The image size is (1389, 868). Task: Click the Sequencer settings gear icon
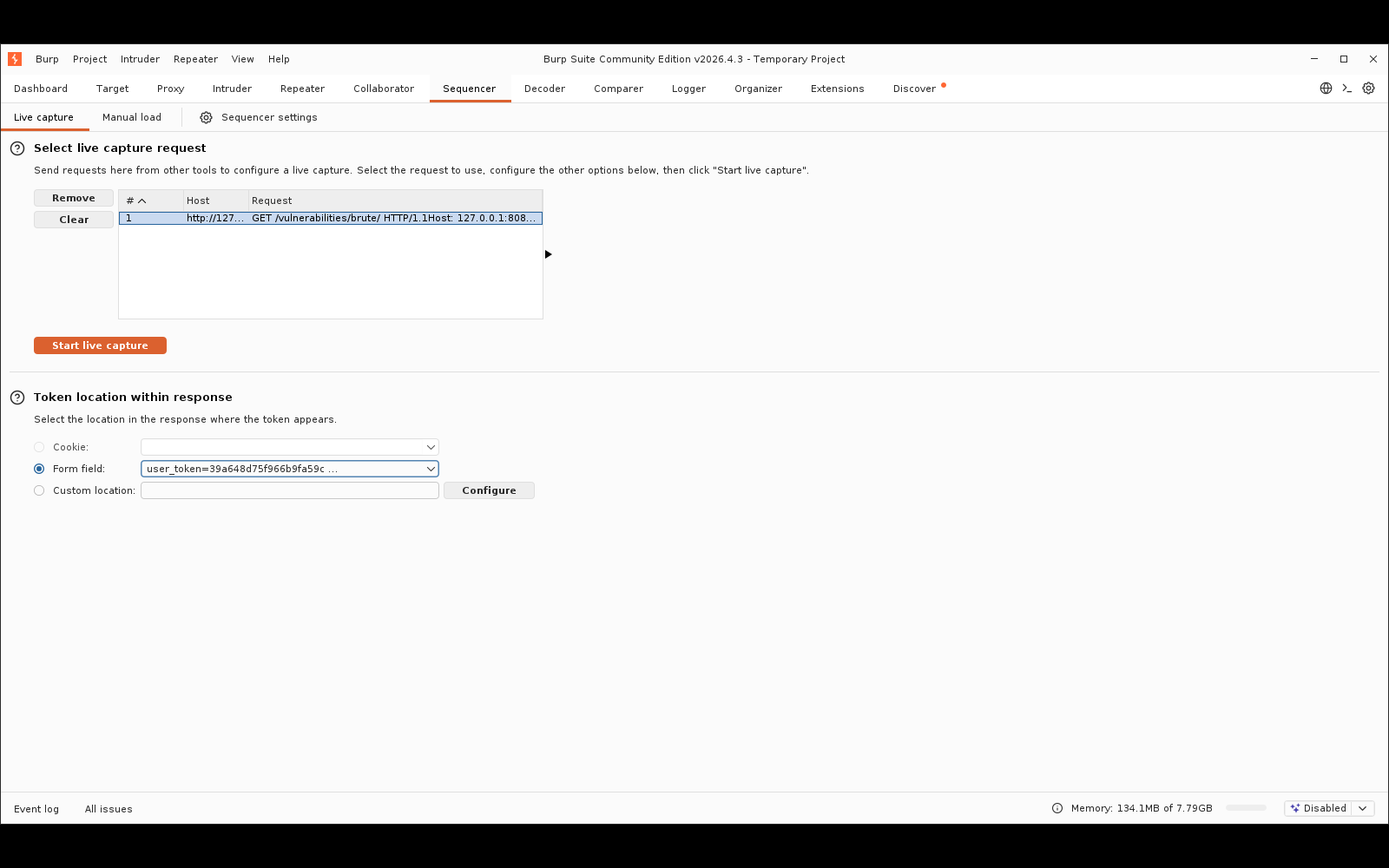pos(206,118)
